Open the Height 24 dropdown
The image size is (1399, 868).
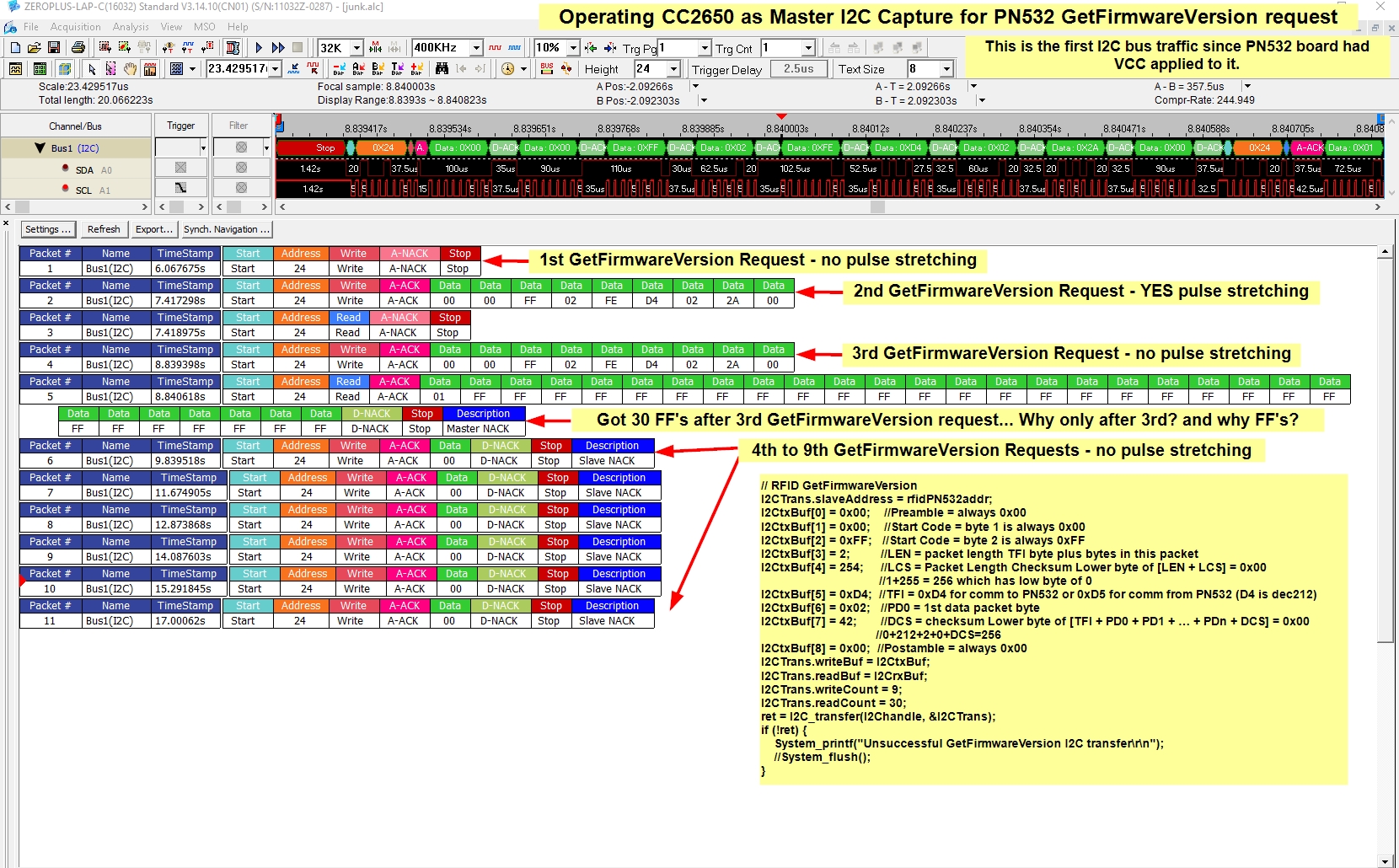point(673,69)
